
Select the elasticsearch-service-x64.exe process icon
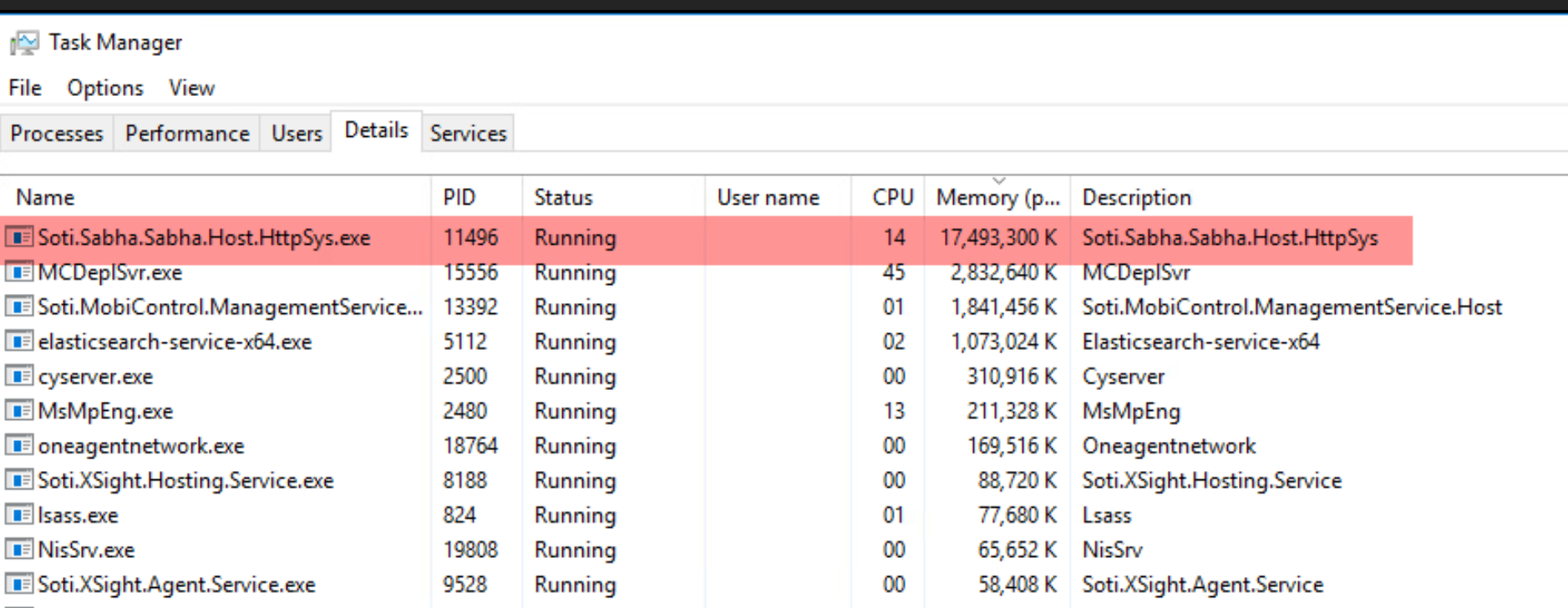click(x=19, y=342)
